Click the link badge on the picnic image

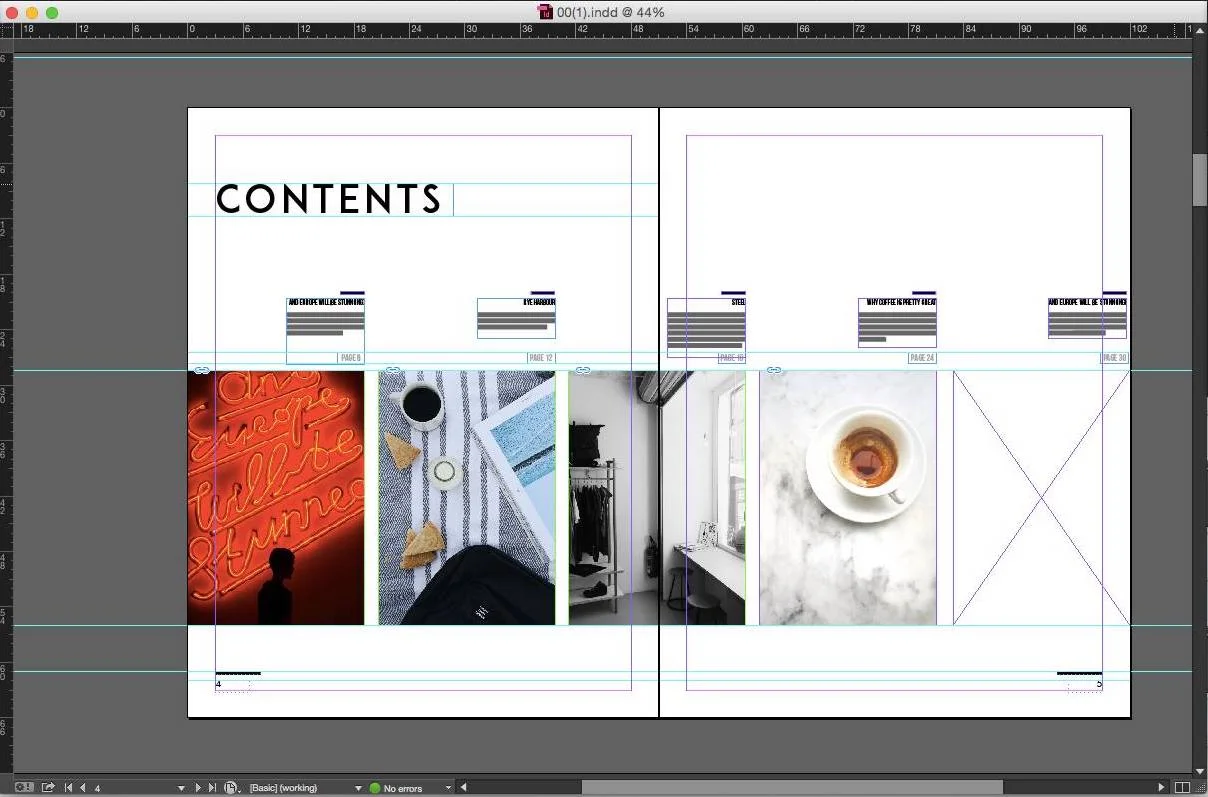pyautogui.click(x=393, y=370)
